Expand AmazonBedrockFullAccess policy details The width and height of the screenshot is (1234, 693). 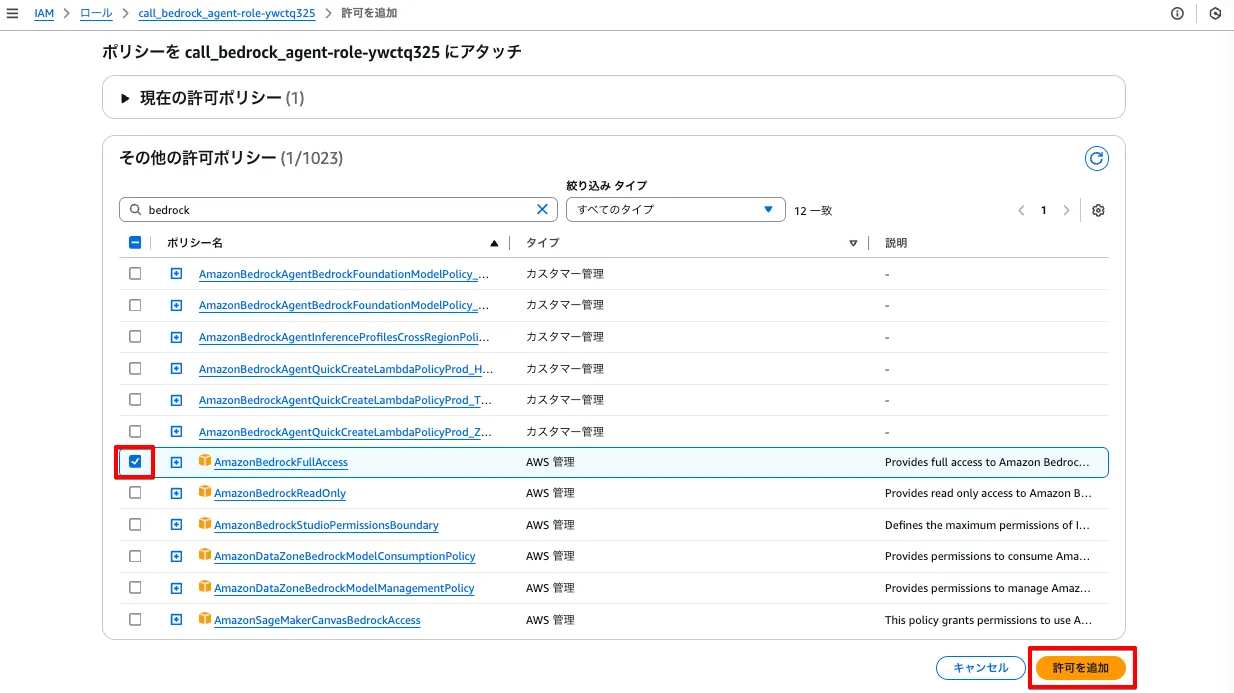[x=176, y=462]
